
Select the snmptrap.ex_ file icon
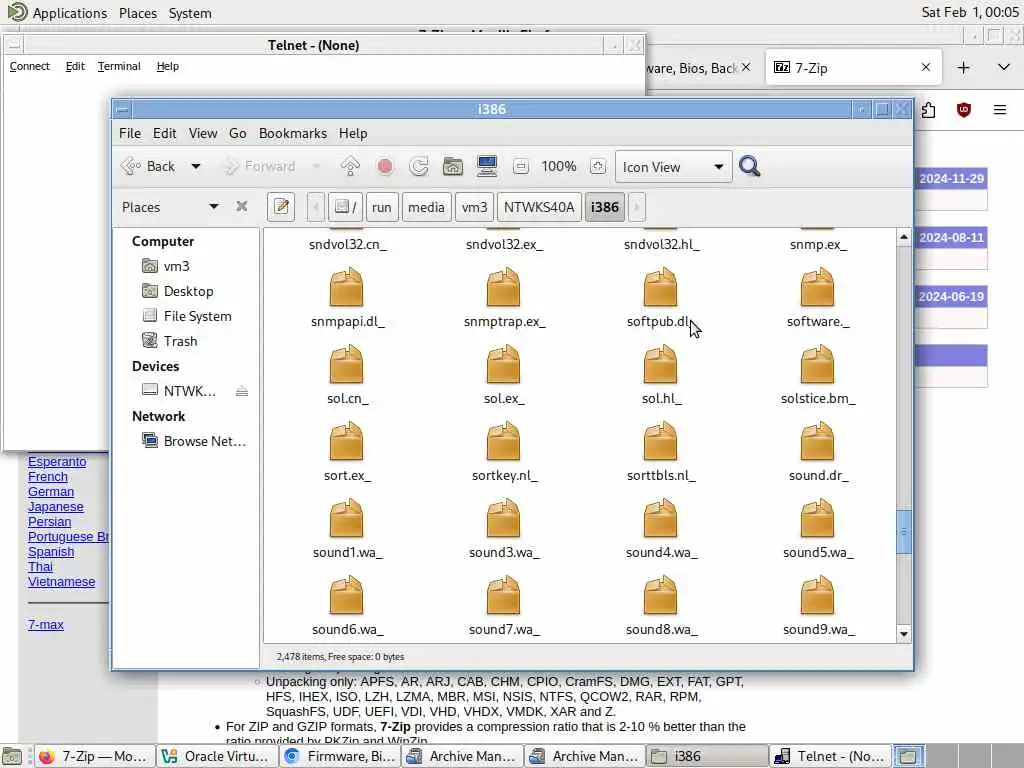pos(504,287)
